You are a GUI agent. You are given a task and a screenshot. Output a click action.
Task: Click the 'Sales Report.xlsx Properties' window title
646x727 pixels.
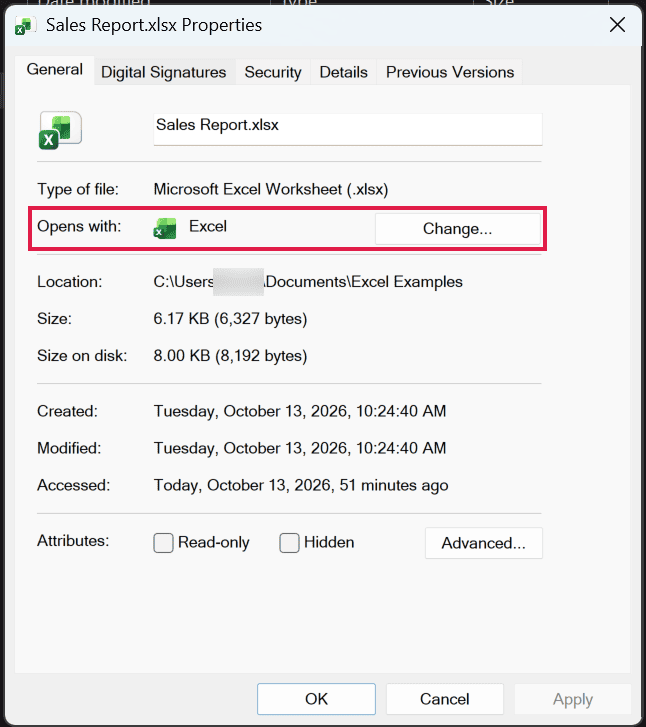[x=154, y=25]
